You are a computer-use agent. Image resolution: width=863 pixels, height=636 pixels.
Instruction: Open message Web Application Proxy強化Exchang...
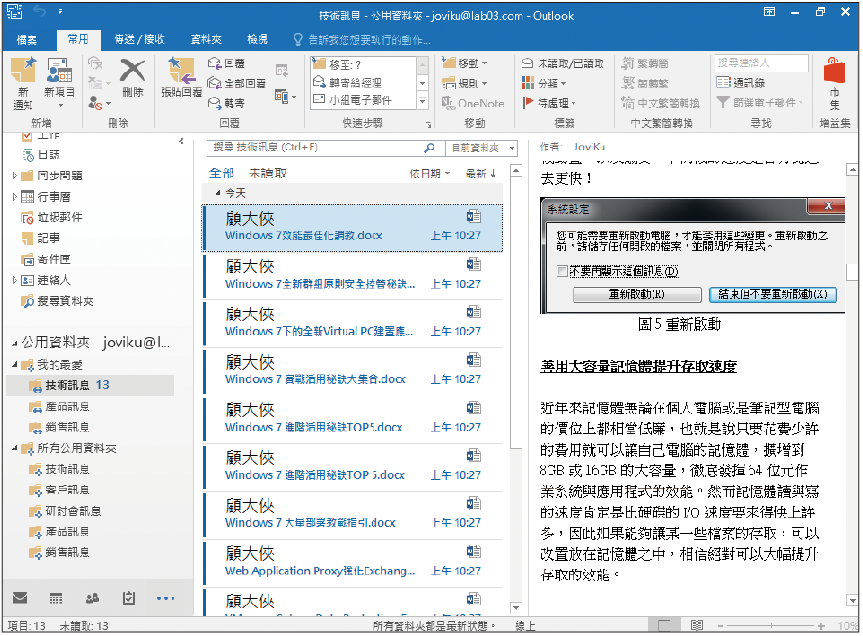(x=353, y=563)
